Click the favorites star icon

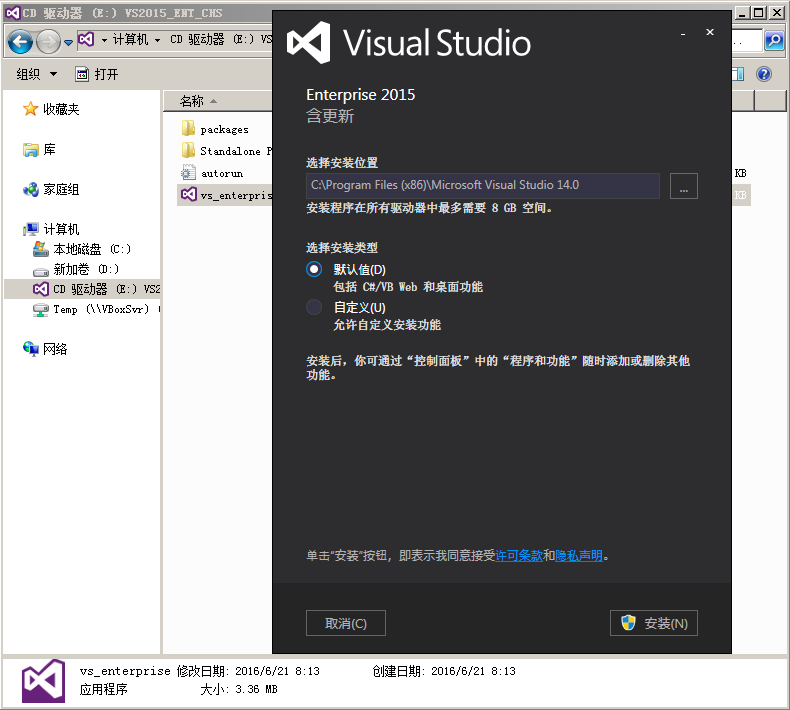(x=30, y=108)
